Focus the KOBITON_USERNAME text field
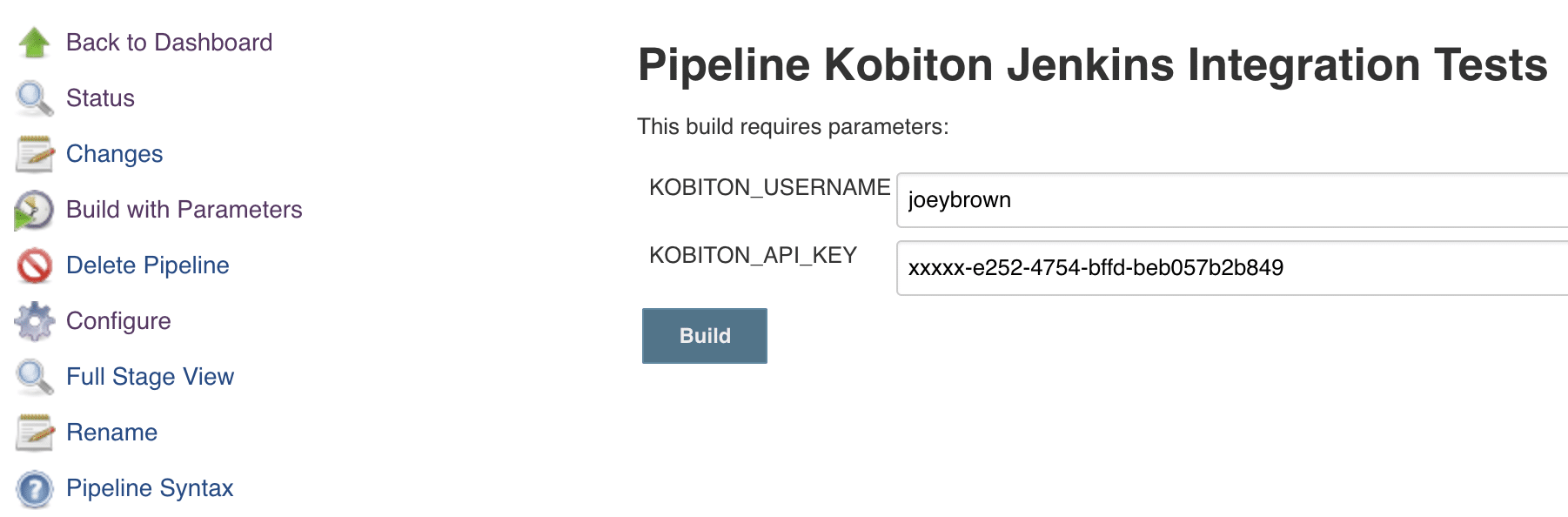The width and height of the screenshot is (1568, 517). pos(1232,200)
